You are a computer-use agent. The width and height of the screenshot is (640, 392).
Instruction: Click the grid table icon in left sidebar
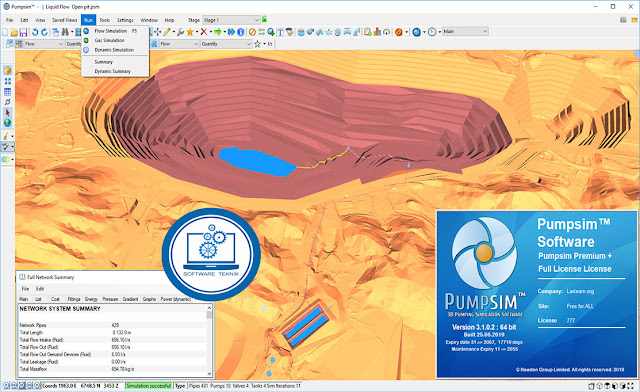tap(7, 92)
